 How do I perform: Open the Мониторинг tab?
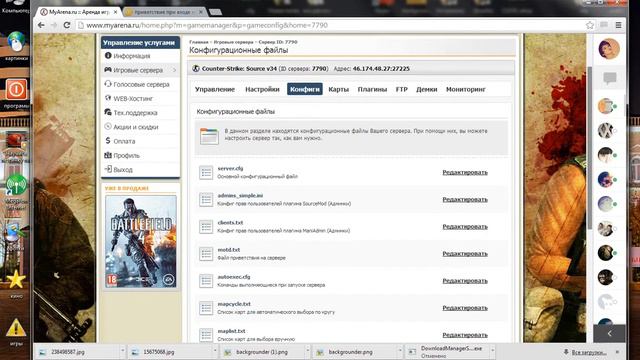coord(466,89)
